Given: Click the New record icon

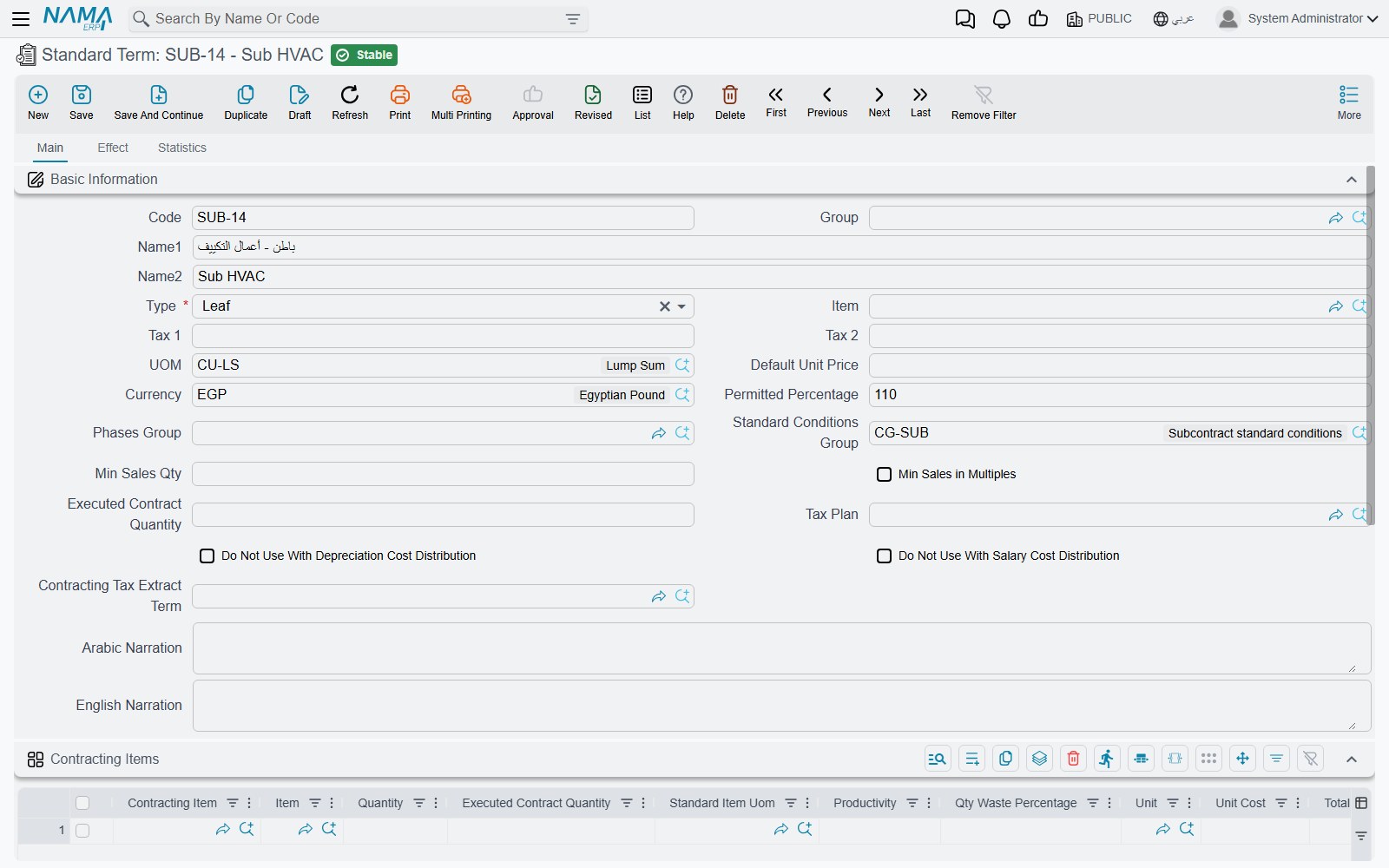Looking at the screenshot, I should pos(38,102).
